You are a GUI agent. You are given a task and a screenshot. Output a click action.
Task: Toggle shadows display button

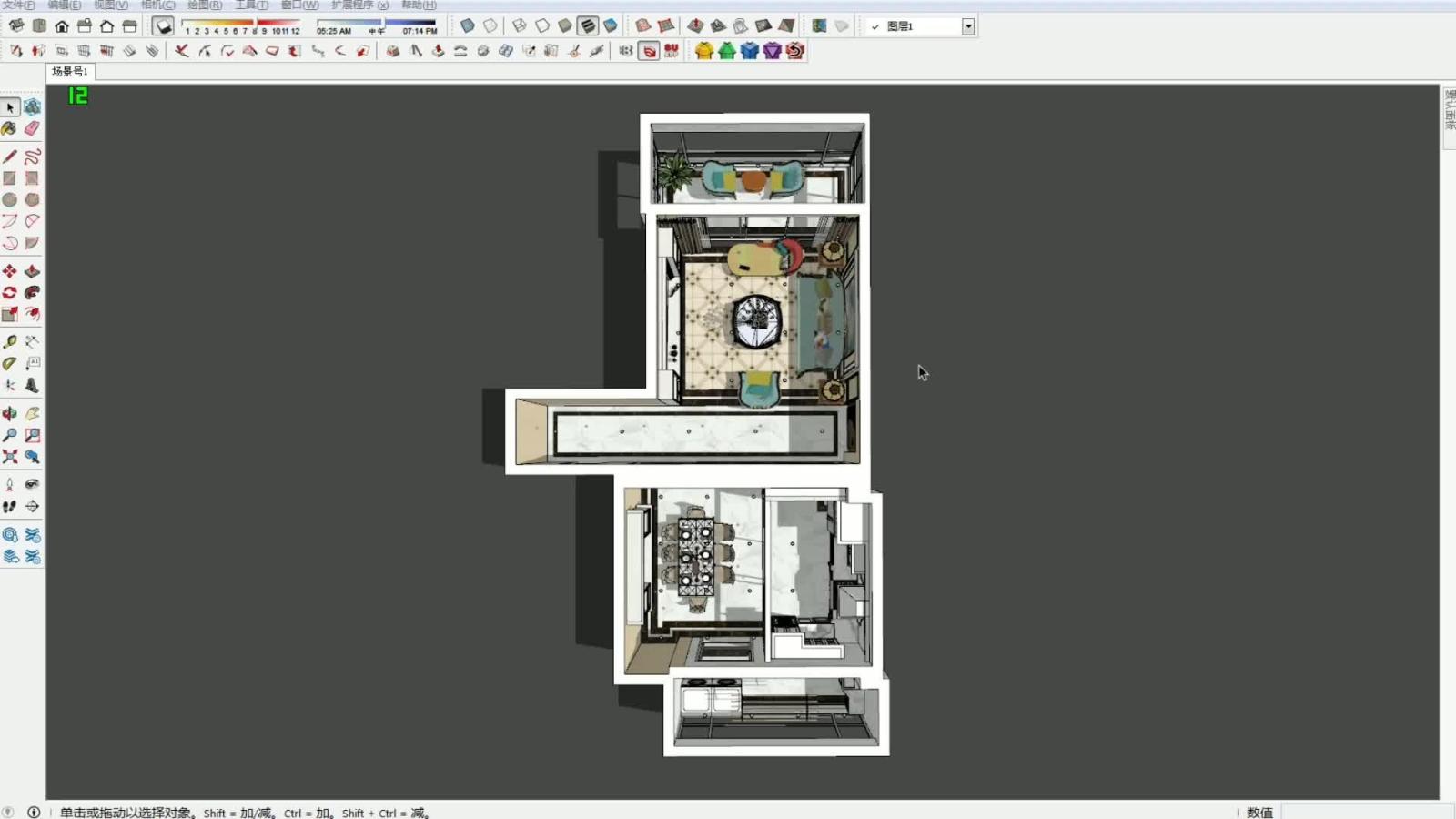click(163, 26)
